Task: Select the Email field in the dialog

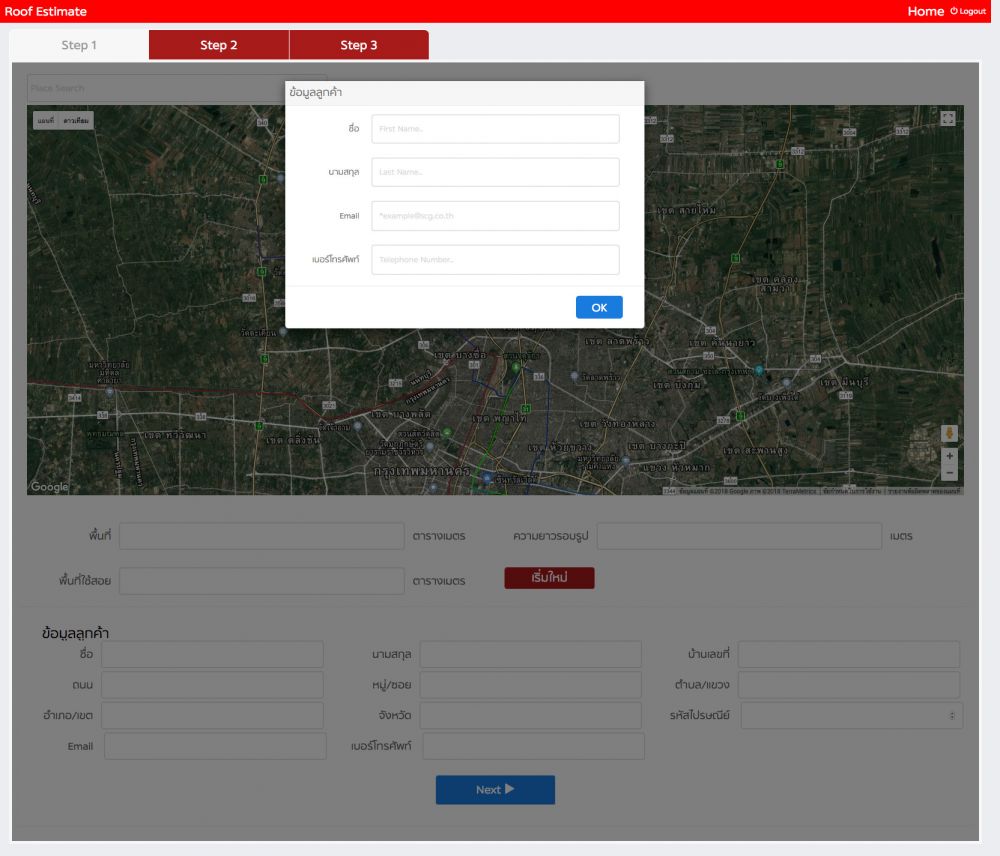Action: pyautogui.click(x=495, y=216)
